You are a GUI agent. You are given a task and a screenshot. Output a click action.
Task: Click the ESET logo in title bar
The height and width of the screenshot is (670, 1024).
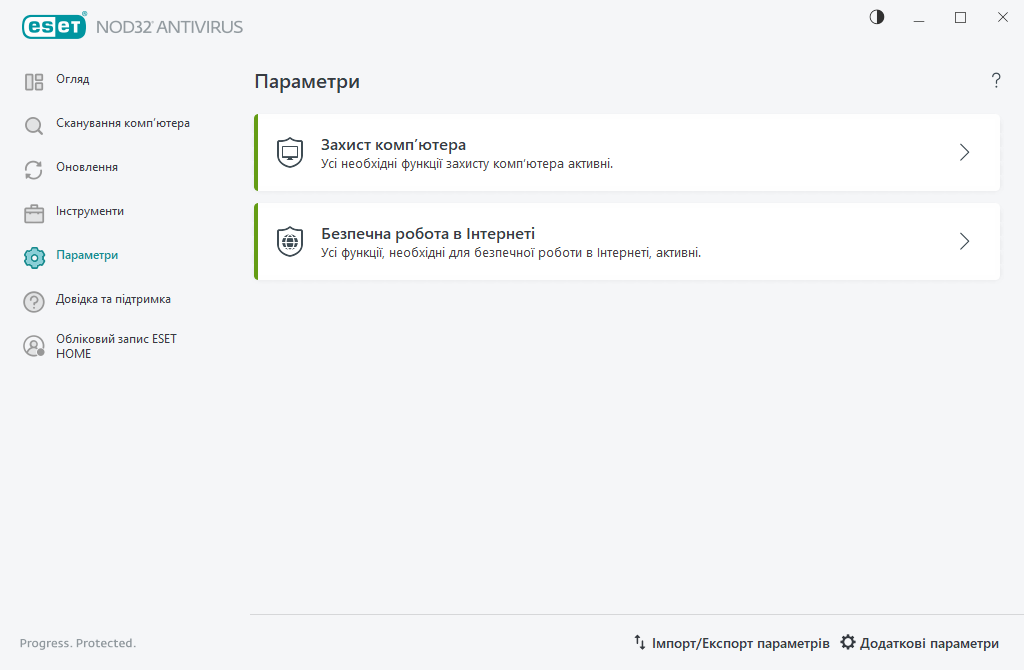coord(54,26)
